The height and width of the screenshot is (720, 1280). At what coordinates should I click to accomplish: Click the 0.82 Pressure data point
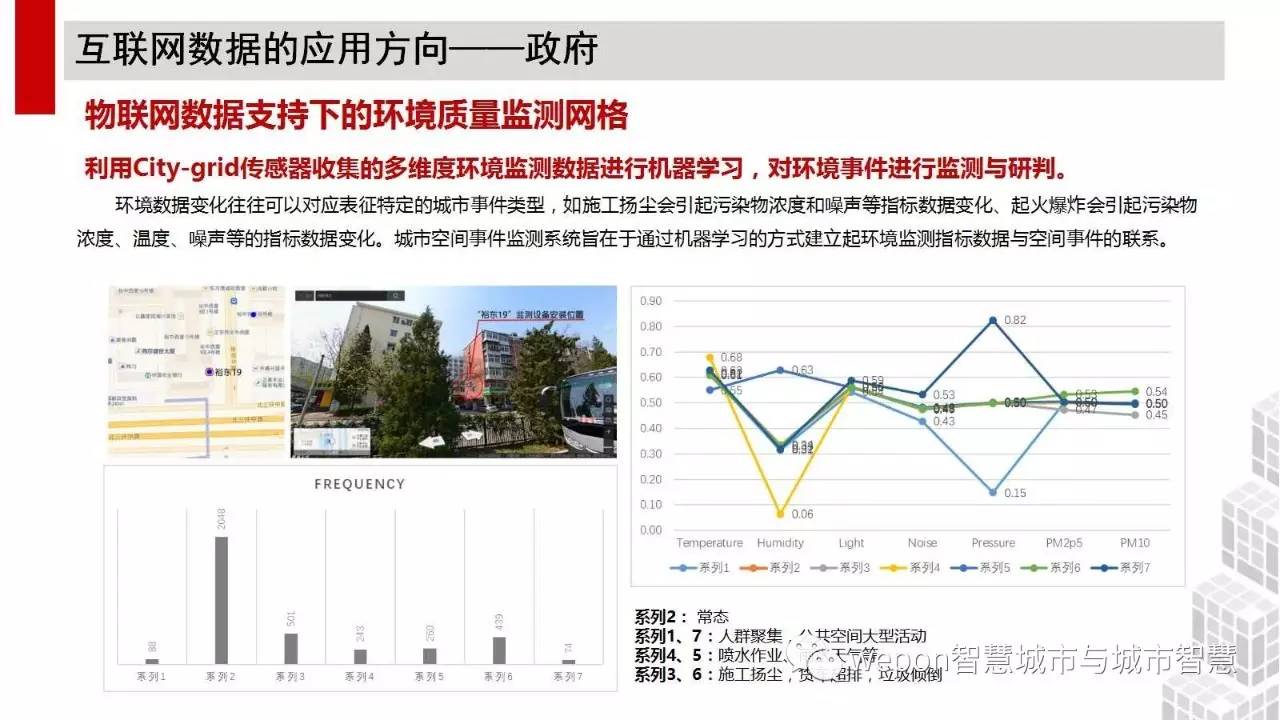[993, 320]
